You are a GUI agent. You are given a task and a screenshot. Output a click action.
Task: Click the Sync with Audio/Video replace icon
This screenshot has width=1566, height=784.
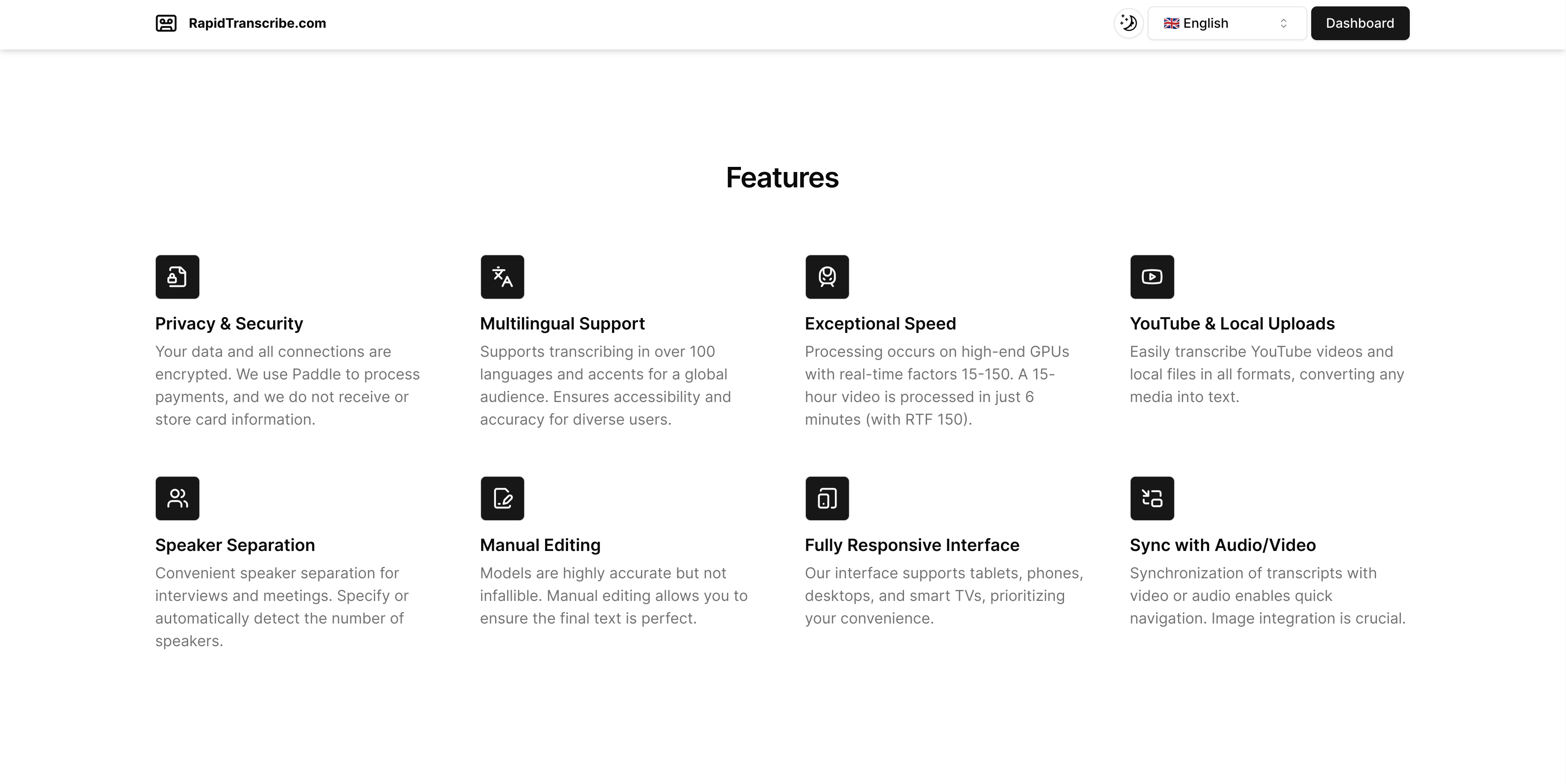click(1152, 498)
